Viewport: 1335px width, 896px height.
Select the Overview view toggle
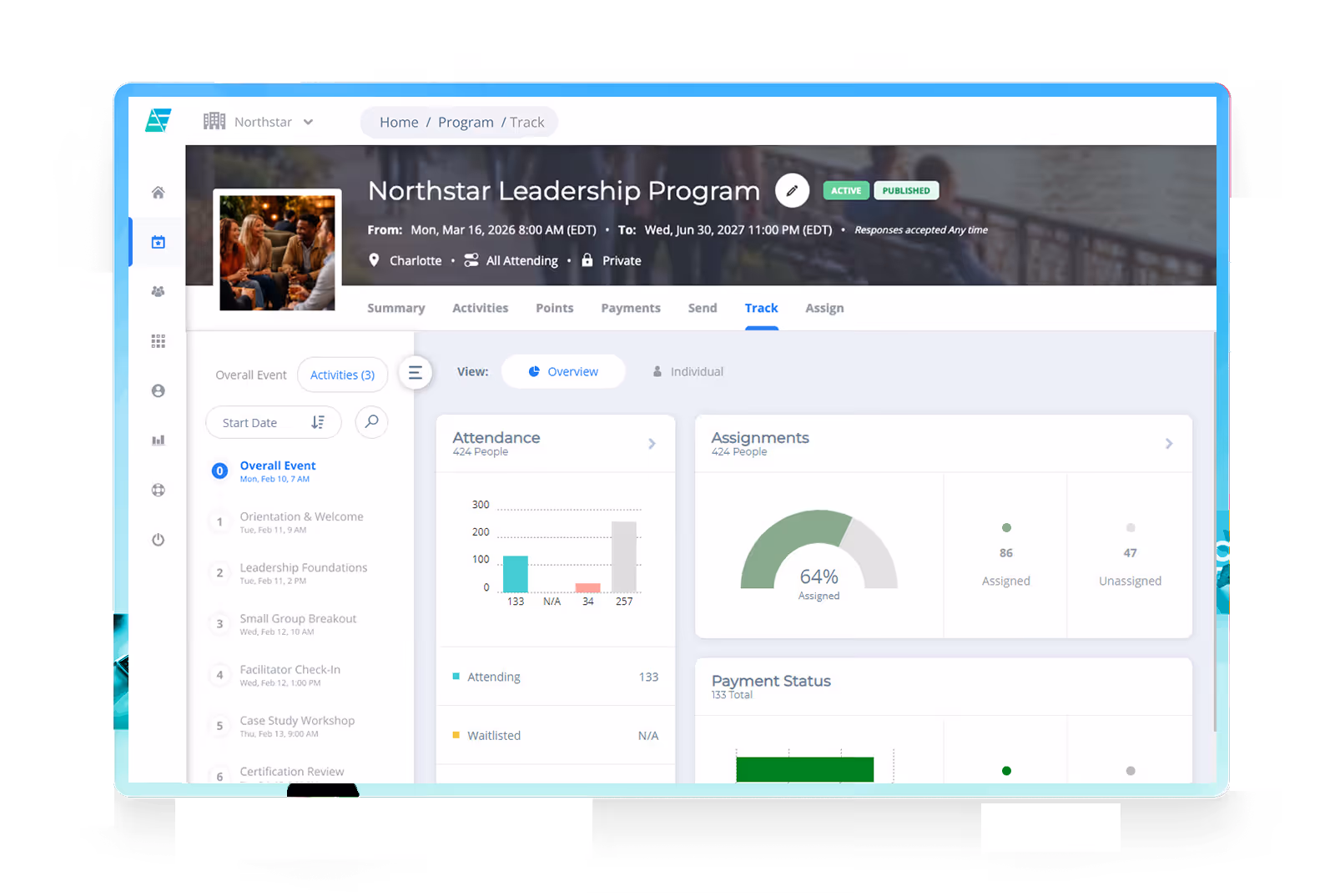coord(563,371)
